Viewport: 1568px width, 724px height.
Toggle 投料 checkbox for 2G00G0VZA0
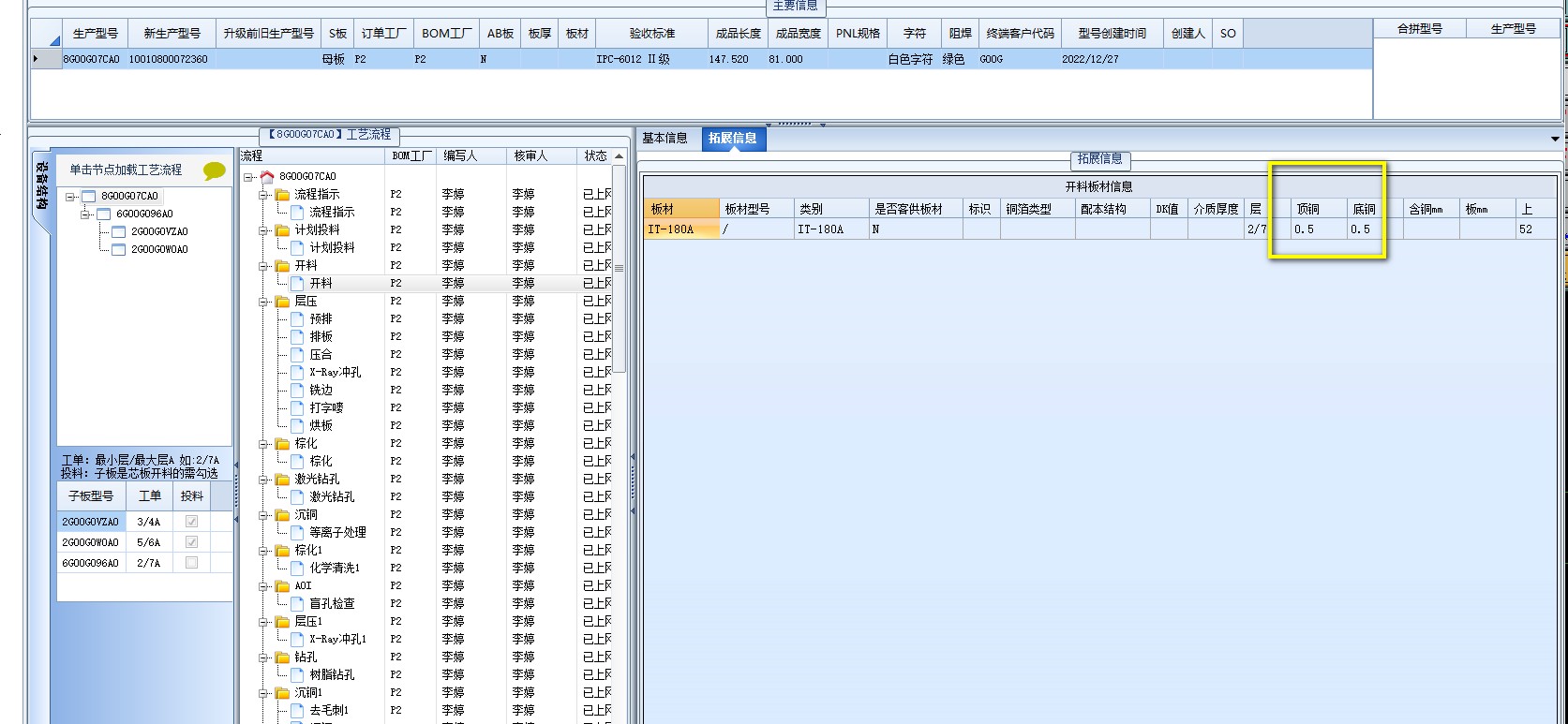(191, 522)
